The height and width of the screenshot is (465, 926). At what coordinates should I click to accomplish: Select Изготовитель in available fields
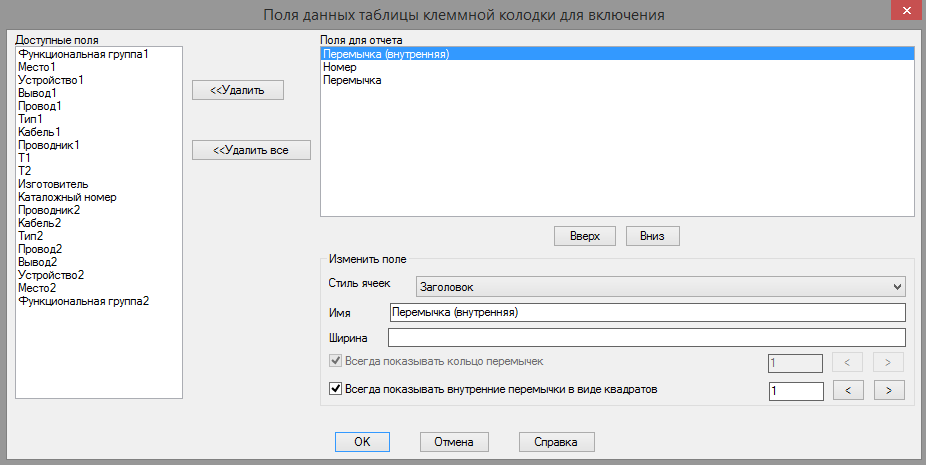click(x=99, y=184)
